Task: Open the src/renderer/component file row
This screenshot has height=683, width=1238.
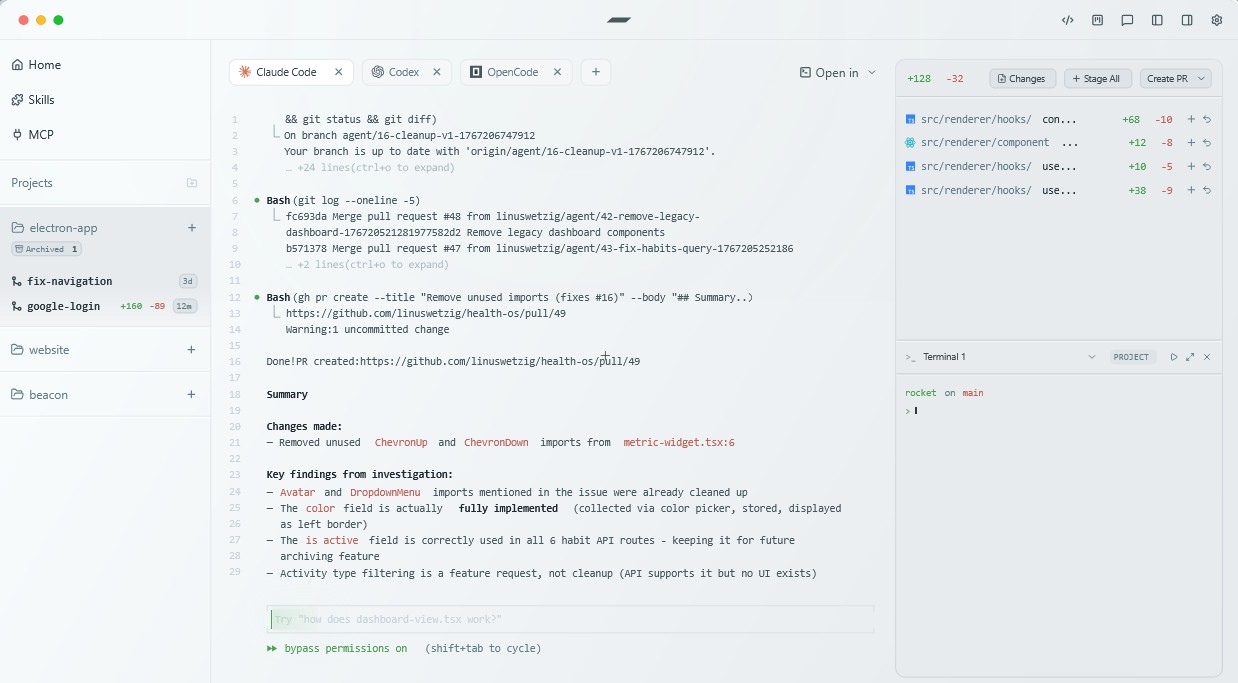Action: (x=1058, y=143)
